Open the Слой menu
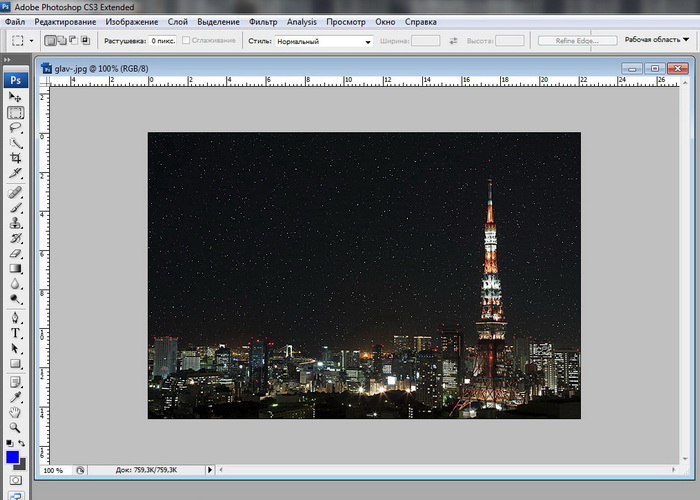700x500 pixels. pyautogui.click(x=177, y=21)
